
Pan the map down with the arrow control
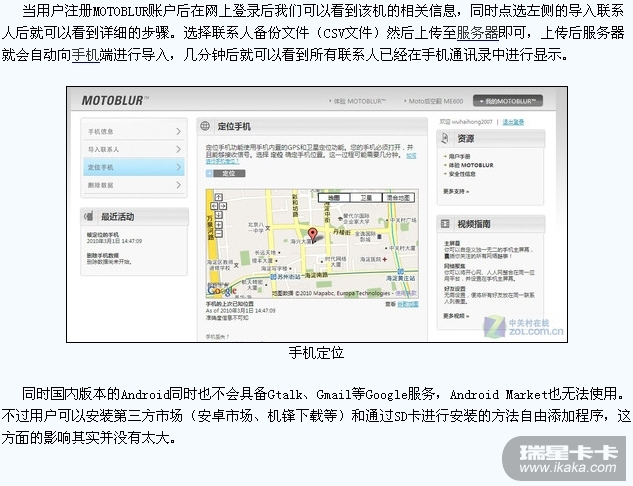[218, 215]
